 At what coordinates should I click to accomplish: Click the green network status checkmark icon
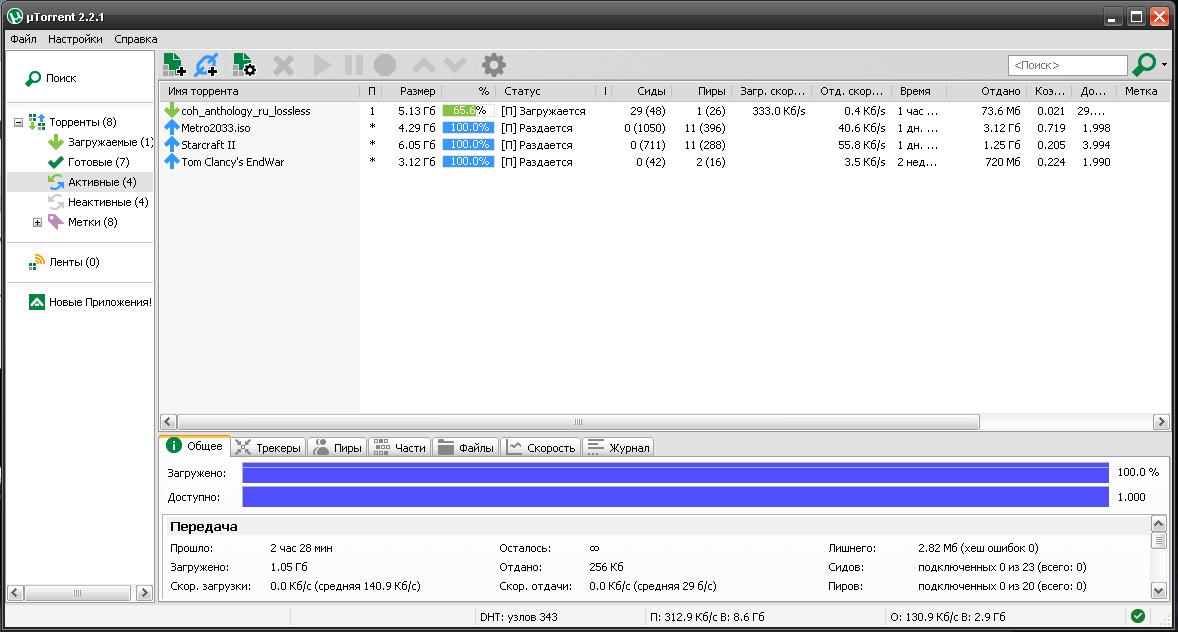point(1138,616)
